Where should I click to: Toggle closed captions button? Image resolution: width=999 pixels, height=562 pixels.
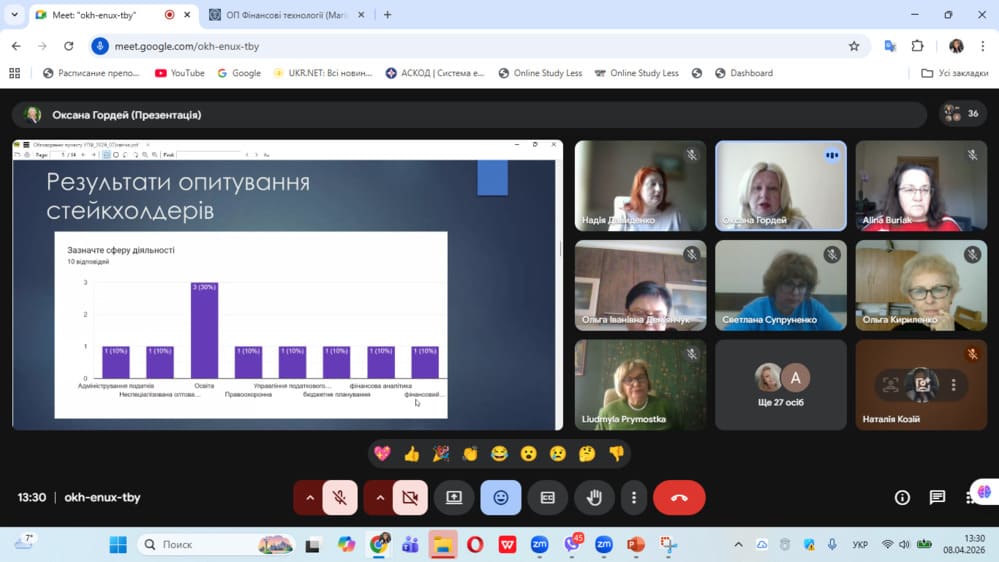(x=547, y=497)
